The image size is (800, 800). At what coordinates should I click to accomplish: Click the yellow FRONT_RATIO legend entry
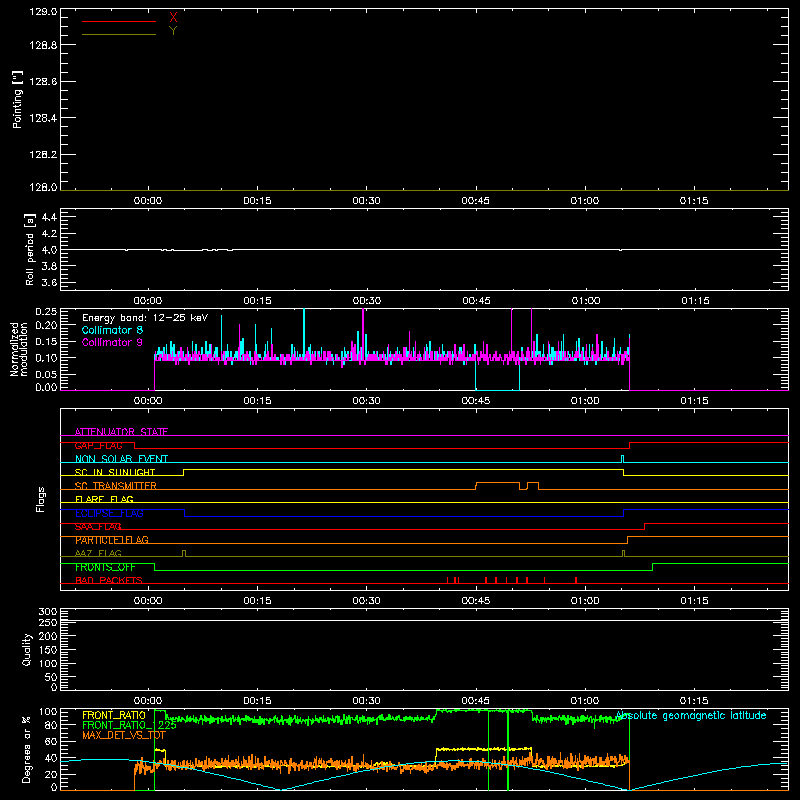[x=114, y=715]
